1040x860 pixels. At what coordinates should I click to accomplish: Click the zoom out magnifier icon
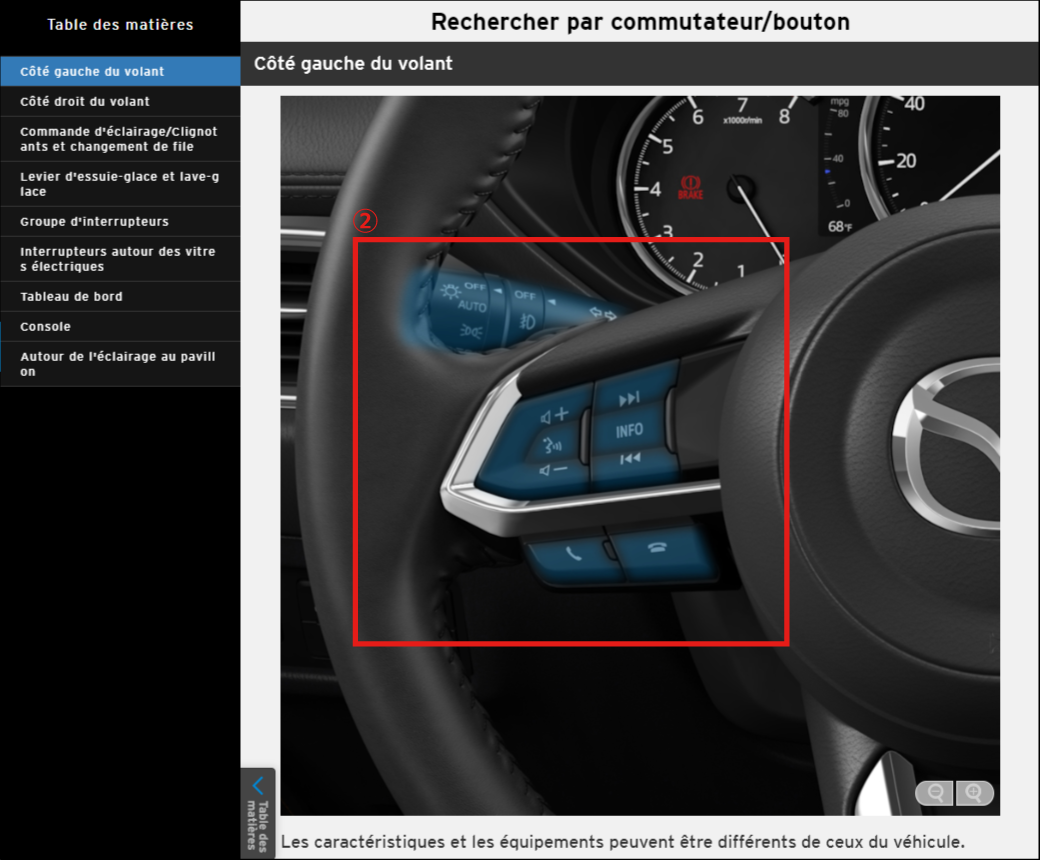pyautogui.click(x=936, y=793)
